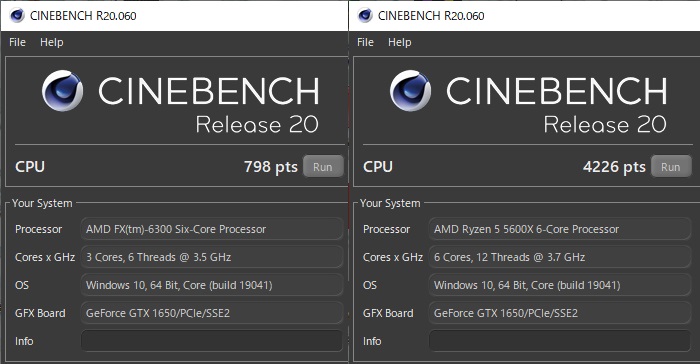Open File menu in the left window
700x364 pixels.
[x=17, y=42]
